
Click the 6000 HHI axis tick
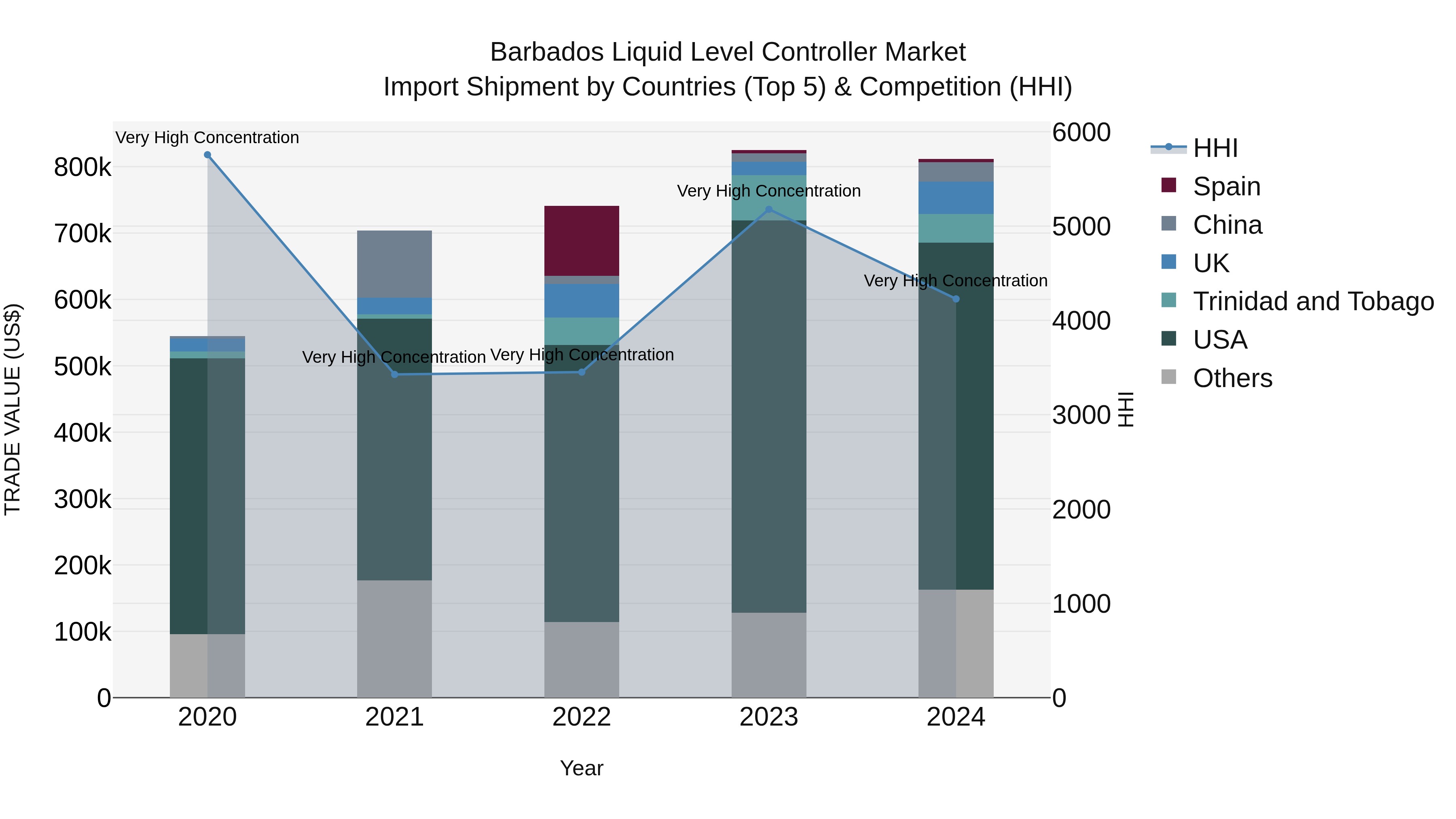click(x=1081, y=132)
